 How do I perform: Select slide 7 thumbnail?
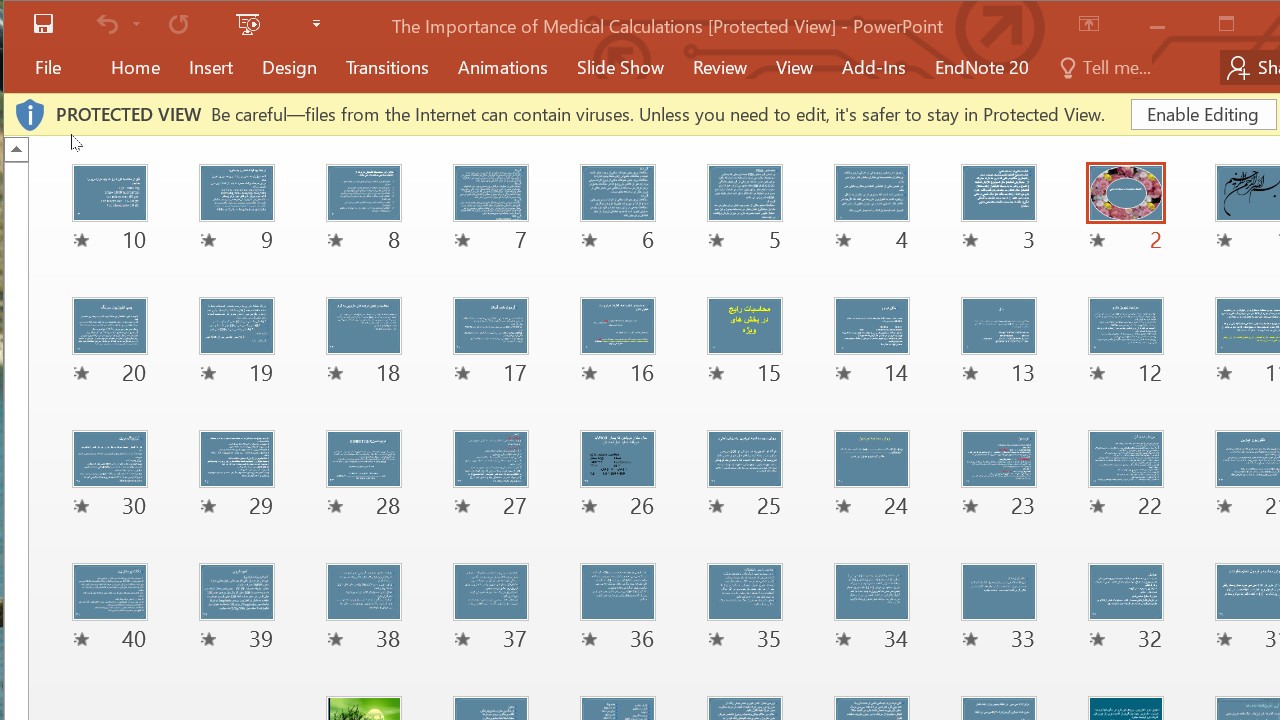491,193
